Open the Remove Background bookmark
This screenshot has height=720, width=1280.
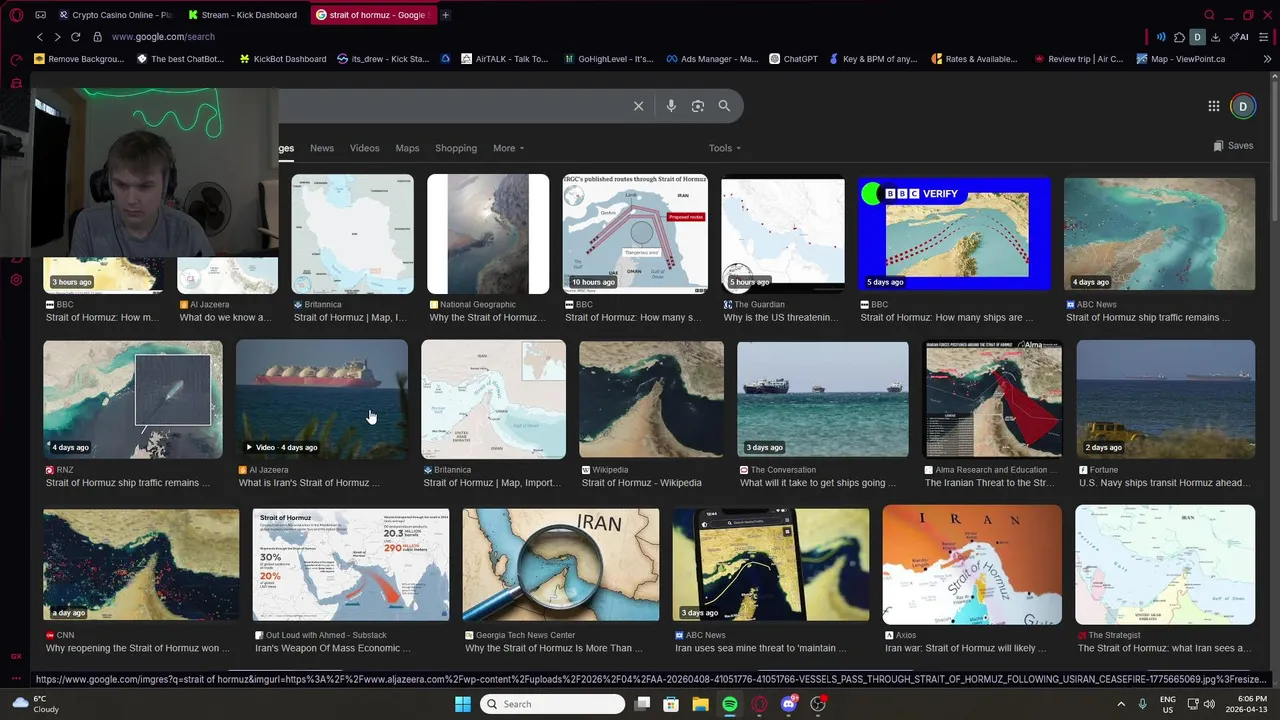(79, 59)
